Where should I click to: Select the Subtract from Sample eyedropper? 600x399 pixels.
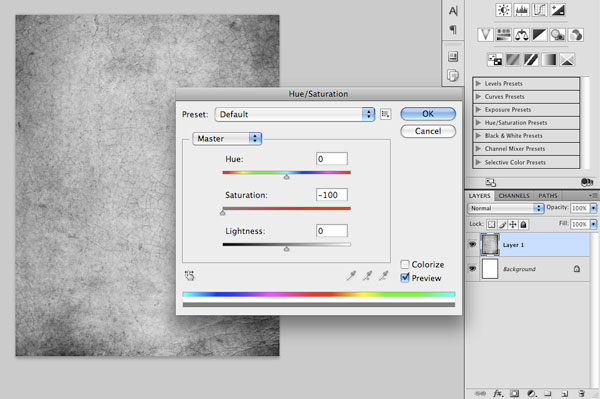383,275
